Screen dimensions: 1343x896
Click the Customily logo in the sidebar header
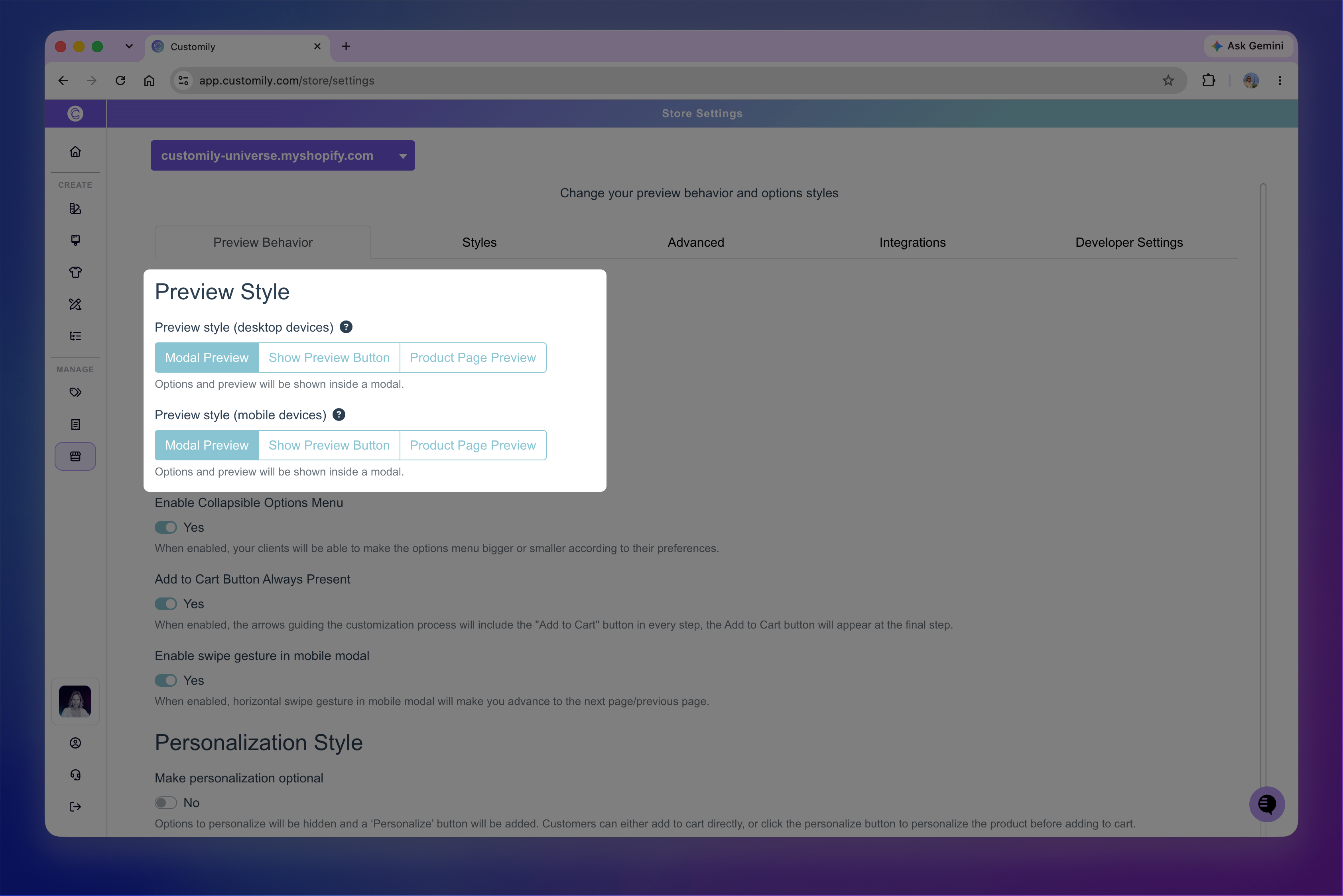(x=75, y=113)
